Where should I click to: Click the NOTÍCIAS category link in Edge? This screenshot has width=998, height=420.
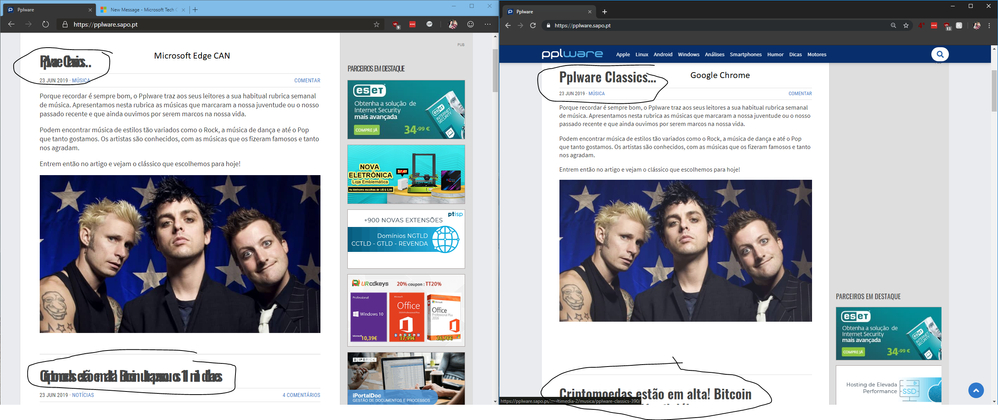83,395
